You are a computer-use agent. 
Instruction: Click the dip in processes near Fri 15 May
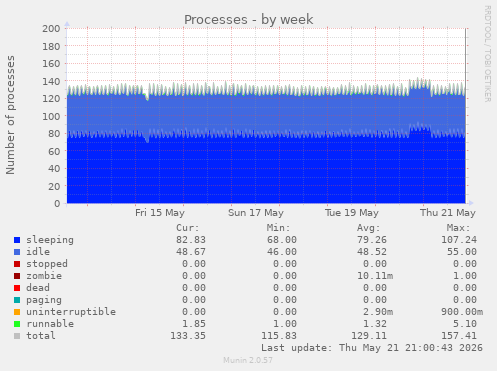pyautogui.click(x=147, y=97)
